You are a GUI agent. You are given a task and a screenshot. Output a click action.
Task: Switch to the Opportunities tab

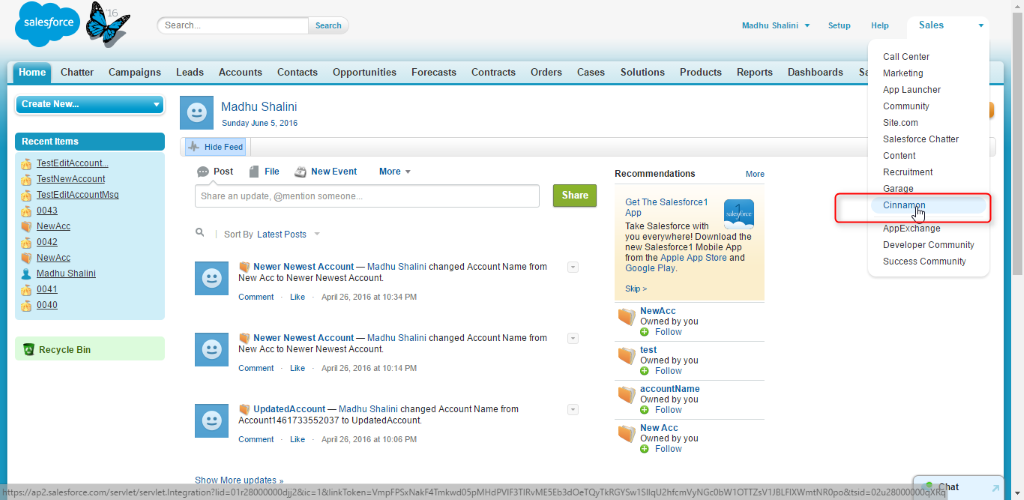coord(364,72)
